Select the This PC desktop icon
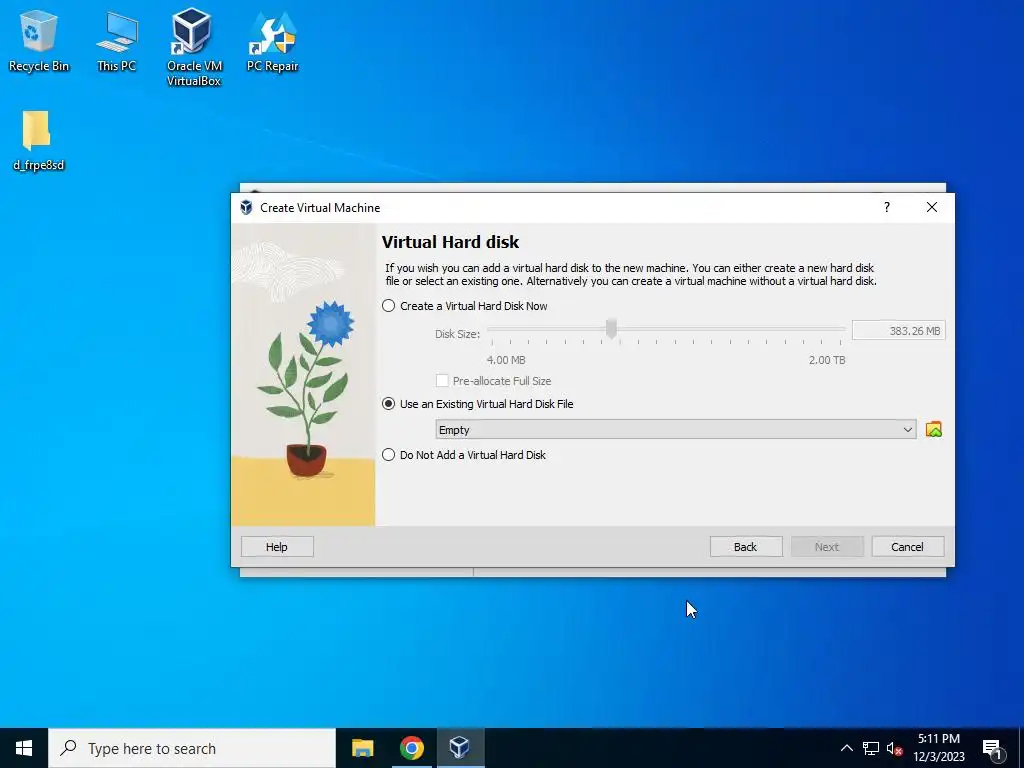Screen dimensions: 1024x768 (x=116, y=40)
